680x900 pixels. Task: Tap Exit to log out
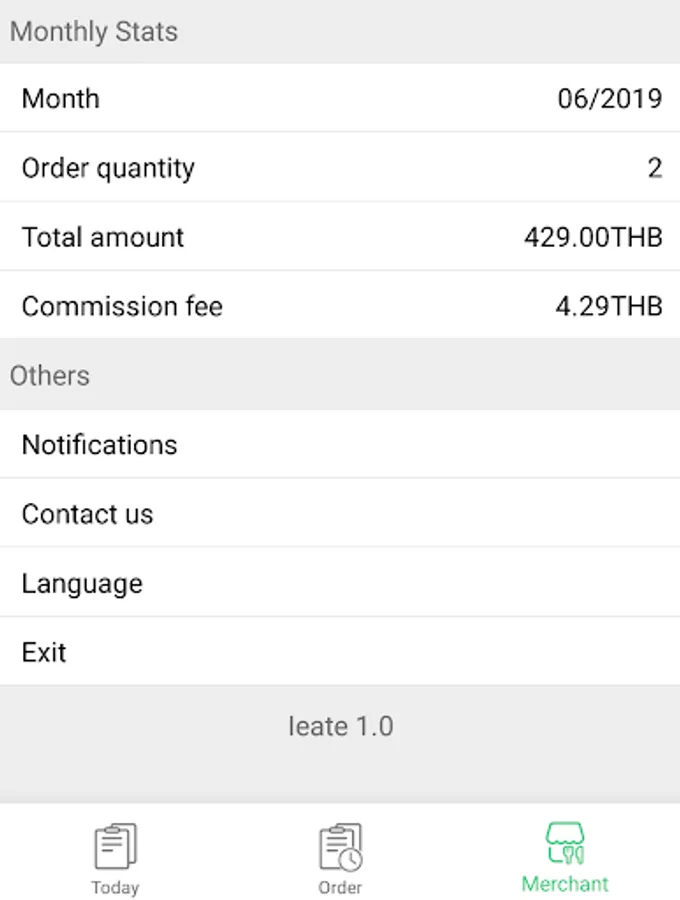[x=340, y=651]
